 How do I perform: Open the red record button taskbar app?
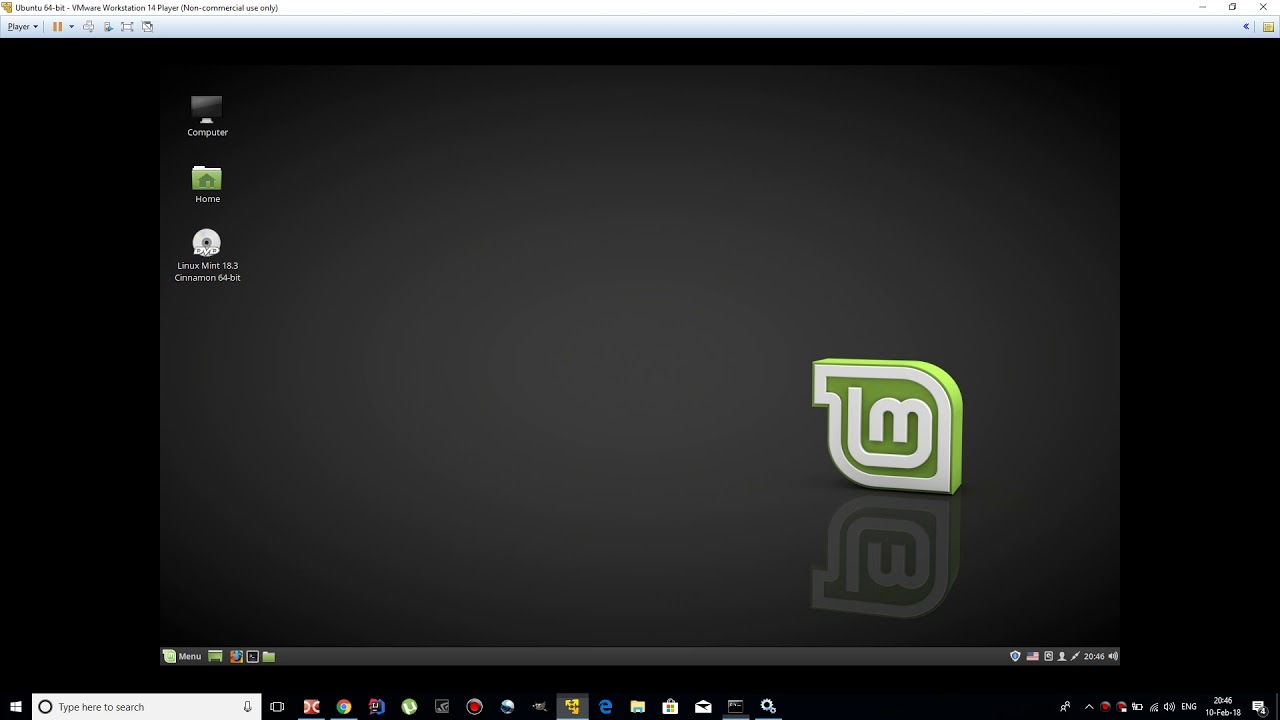click(475, 706)
